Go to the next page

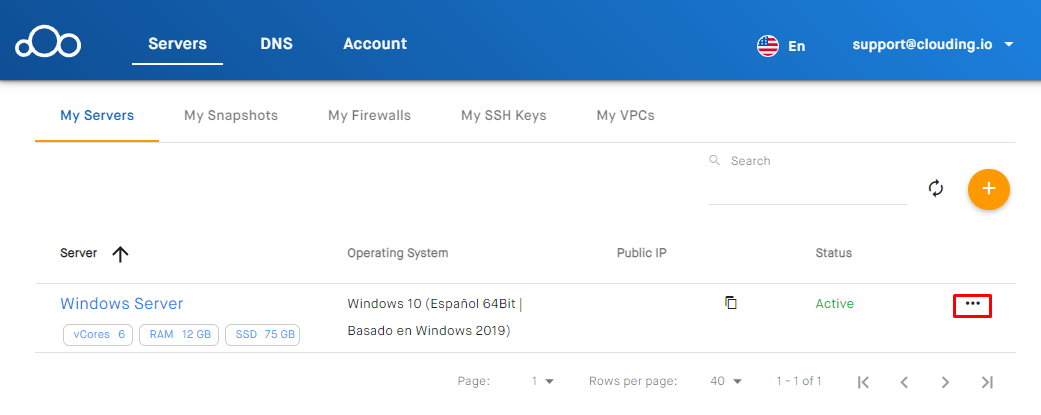pos(945,382)
